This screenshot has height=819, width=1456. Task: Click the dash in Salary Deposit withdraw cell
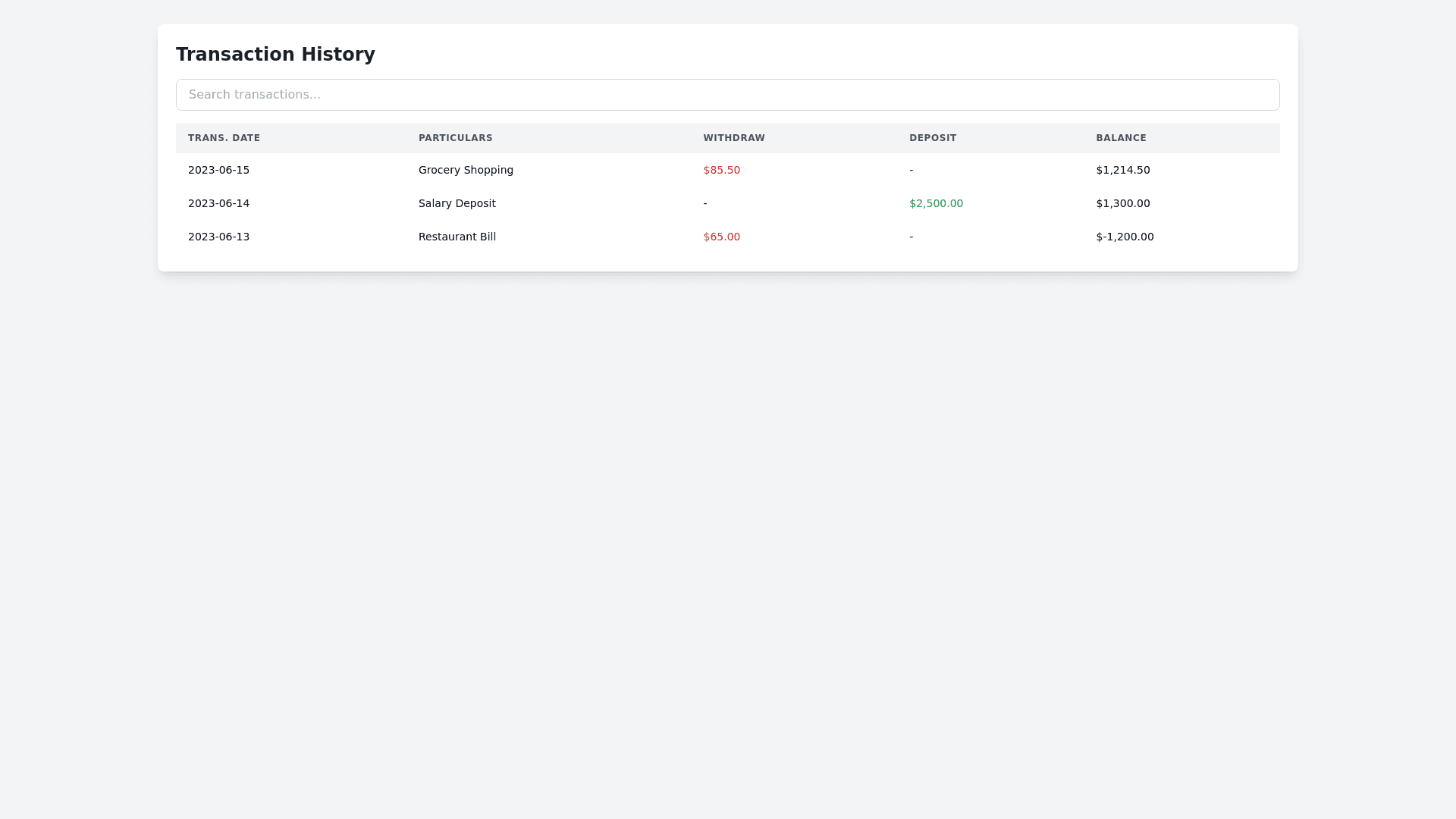705,203
